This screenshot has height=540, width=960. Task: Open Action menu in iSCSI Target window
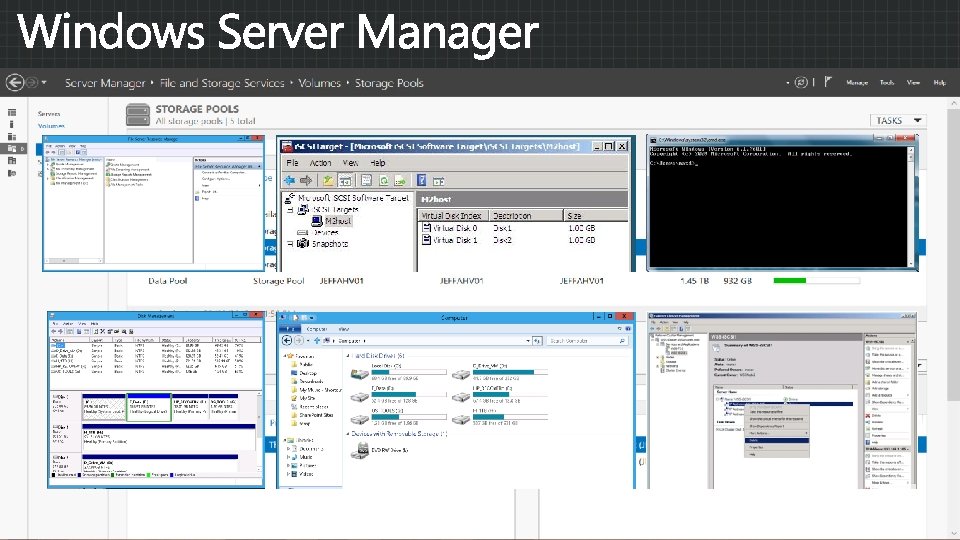click(x=320, y=163)
